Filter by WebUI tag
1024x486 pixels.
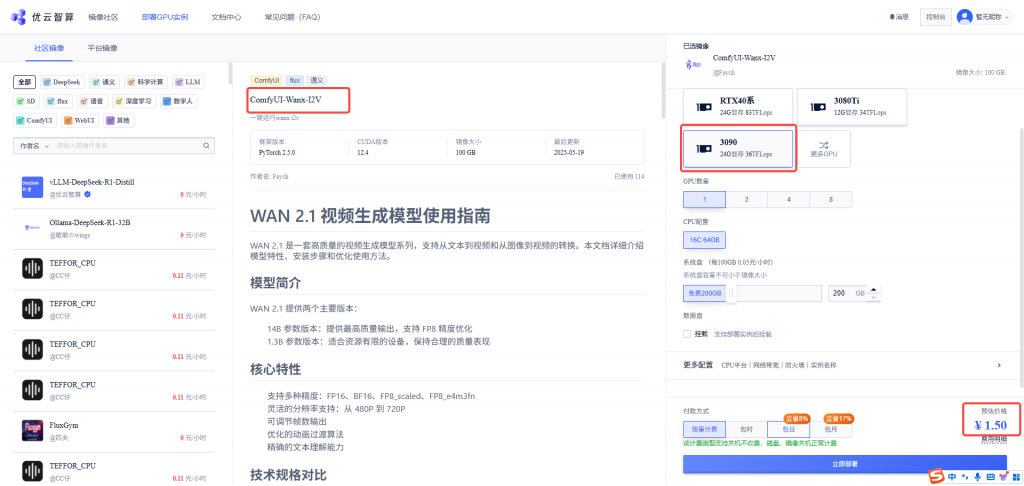click(x=80, y=121)
